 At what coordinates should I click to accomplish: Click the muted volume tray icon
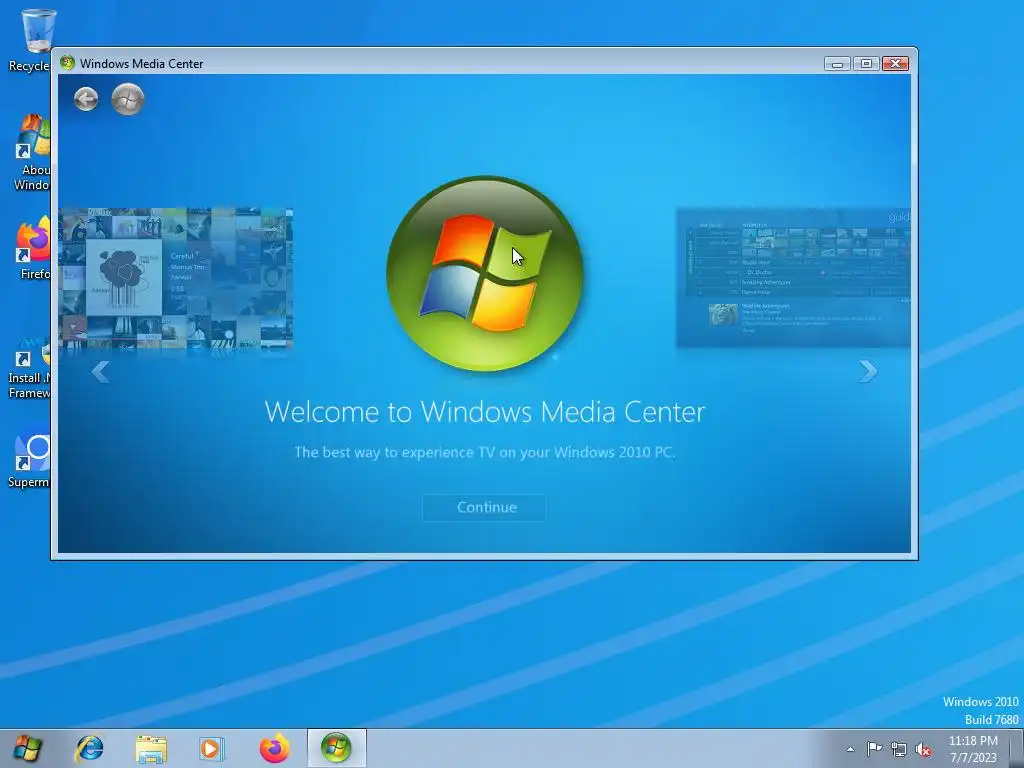click(x=923, y=749)
